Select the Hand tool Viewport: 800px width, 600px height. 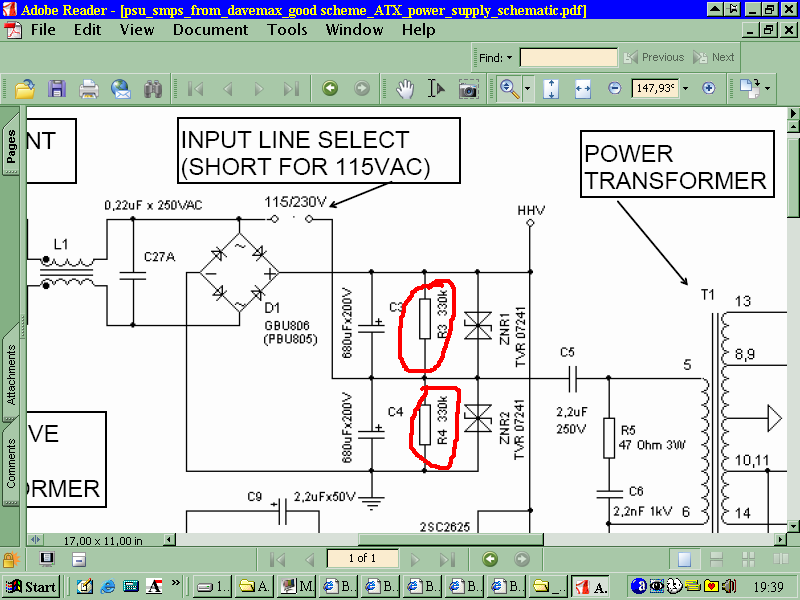point(405,89)
